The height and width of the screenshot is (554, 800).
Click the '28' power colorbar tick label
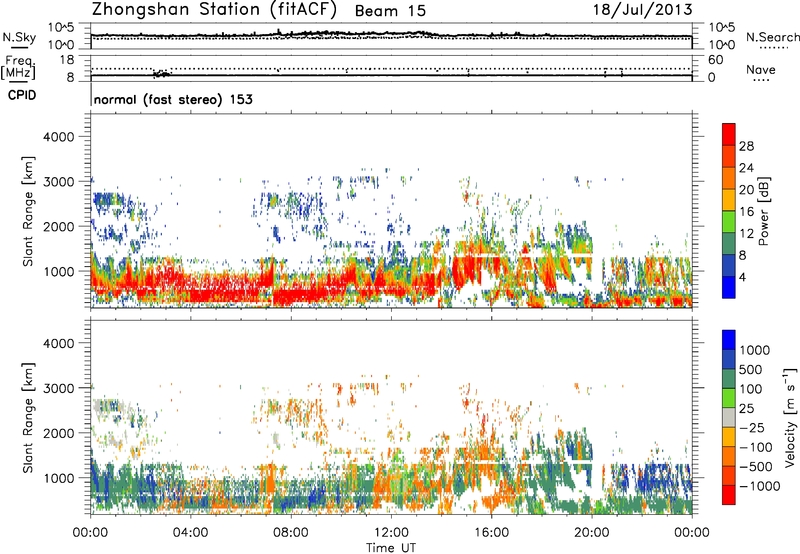(x=746, y=146)
